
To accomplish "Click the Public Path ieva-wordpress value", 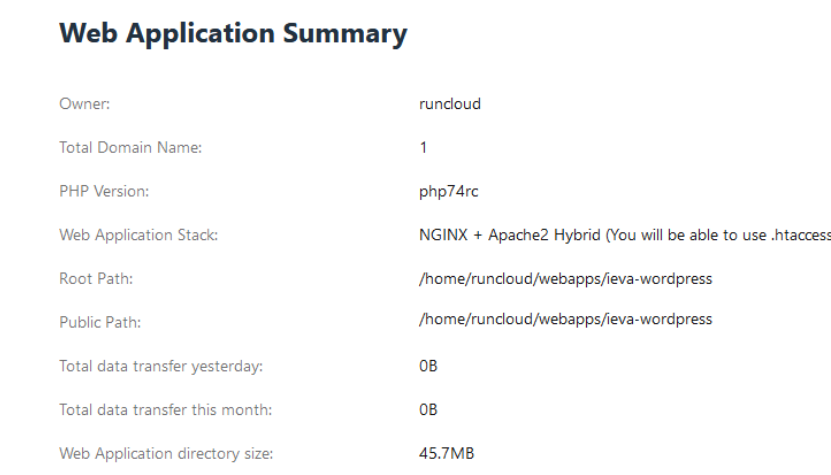I will coord(565,319).
